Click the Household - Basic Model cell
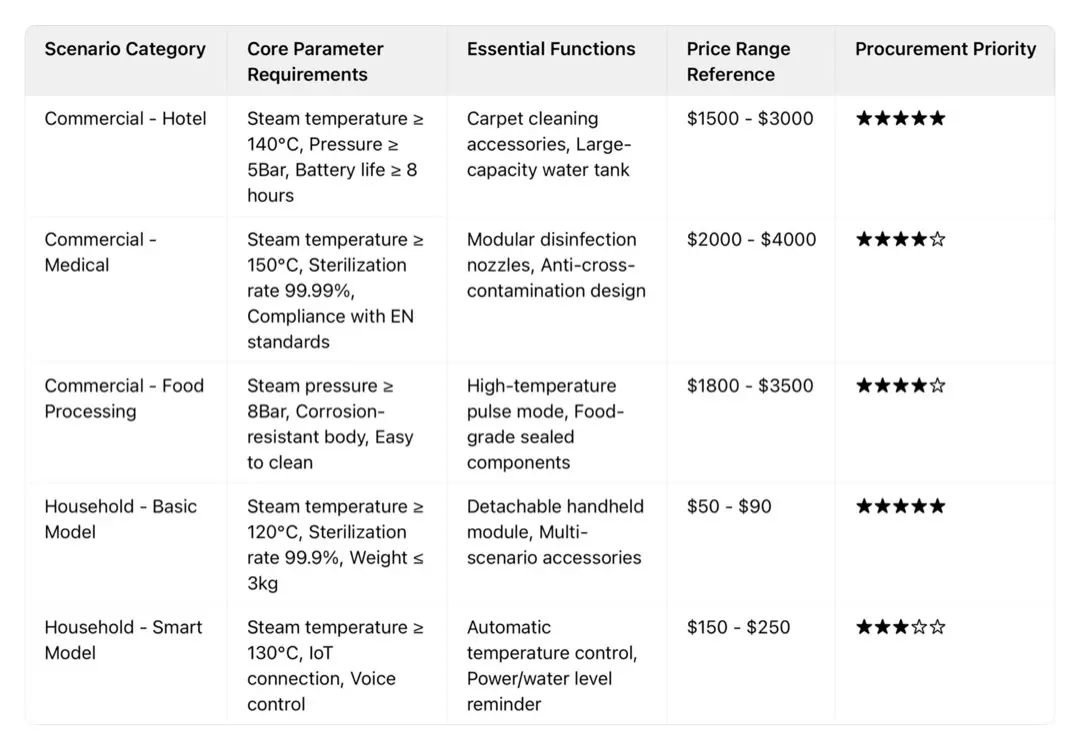The height and width of the screenshot is (743, 1080). [x=120, y=520]
